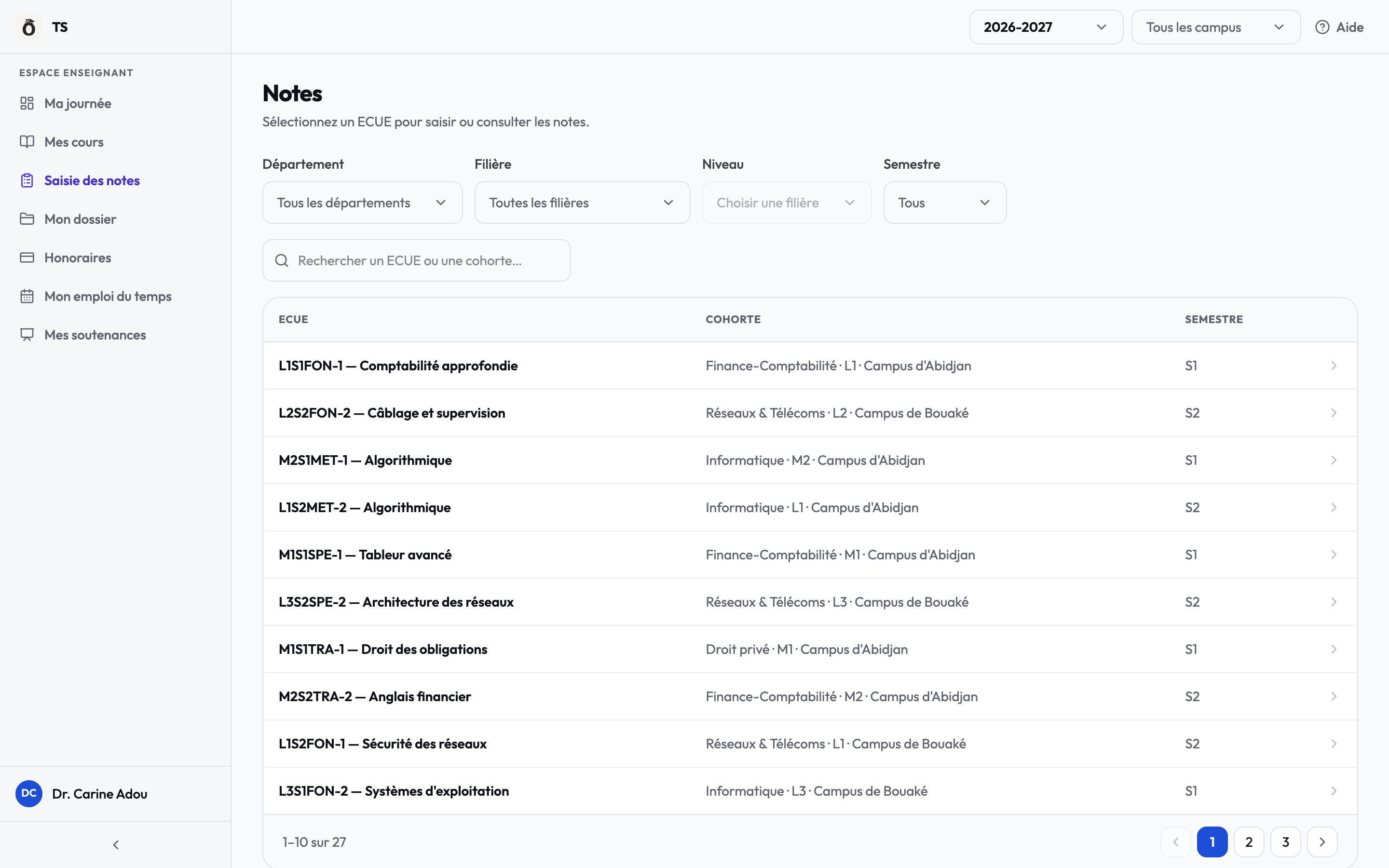The width and height of the screenshot is (1389, 868).
Task: Click the next page arrow button
Action: tap(1322, 842)
